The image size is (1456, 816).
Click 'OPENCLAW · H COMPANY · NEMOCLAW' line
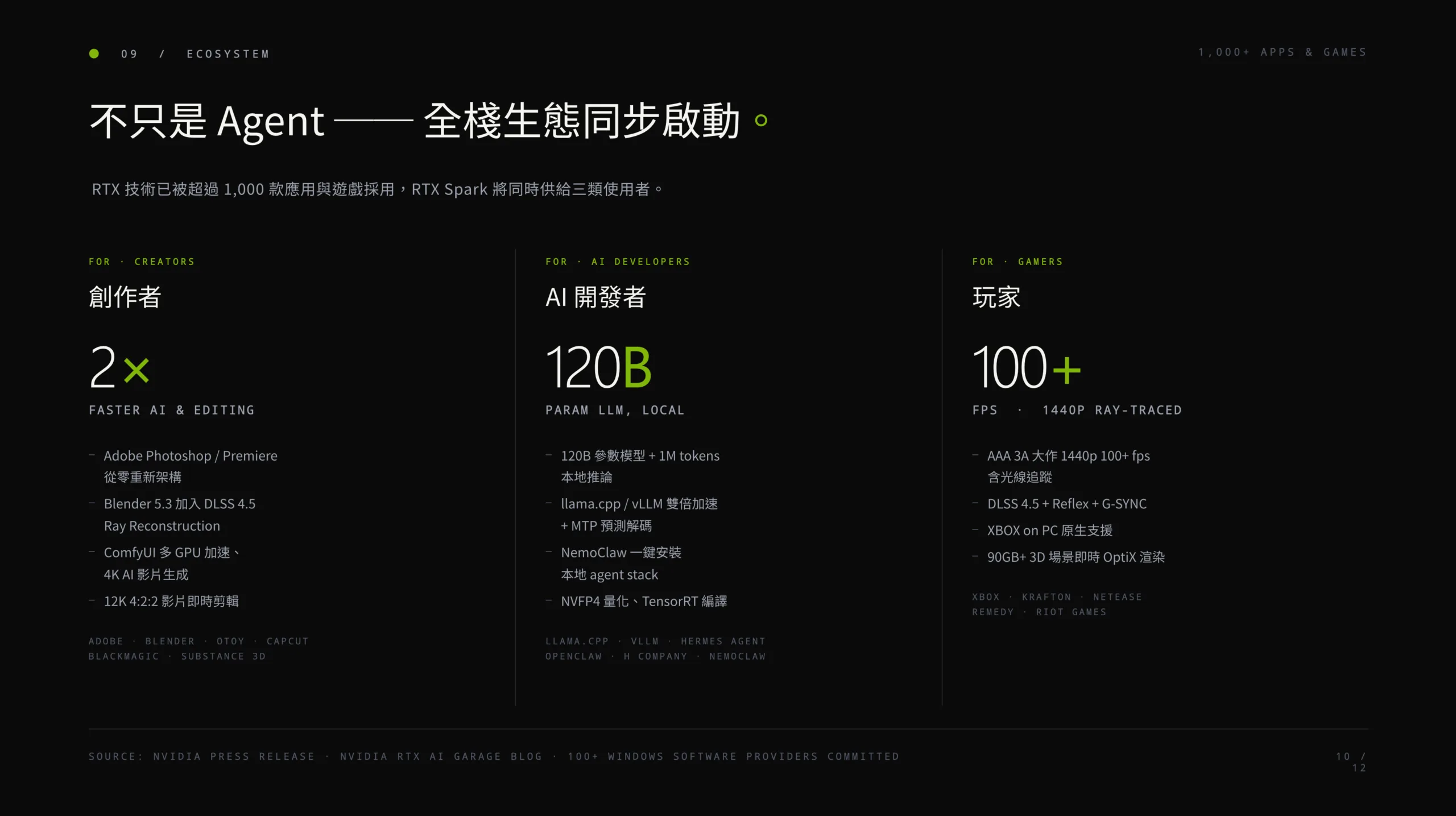[x=656, y=656]
